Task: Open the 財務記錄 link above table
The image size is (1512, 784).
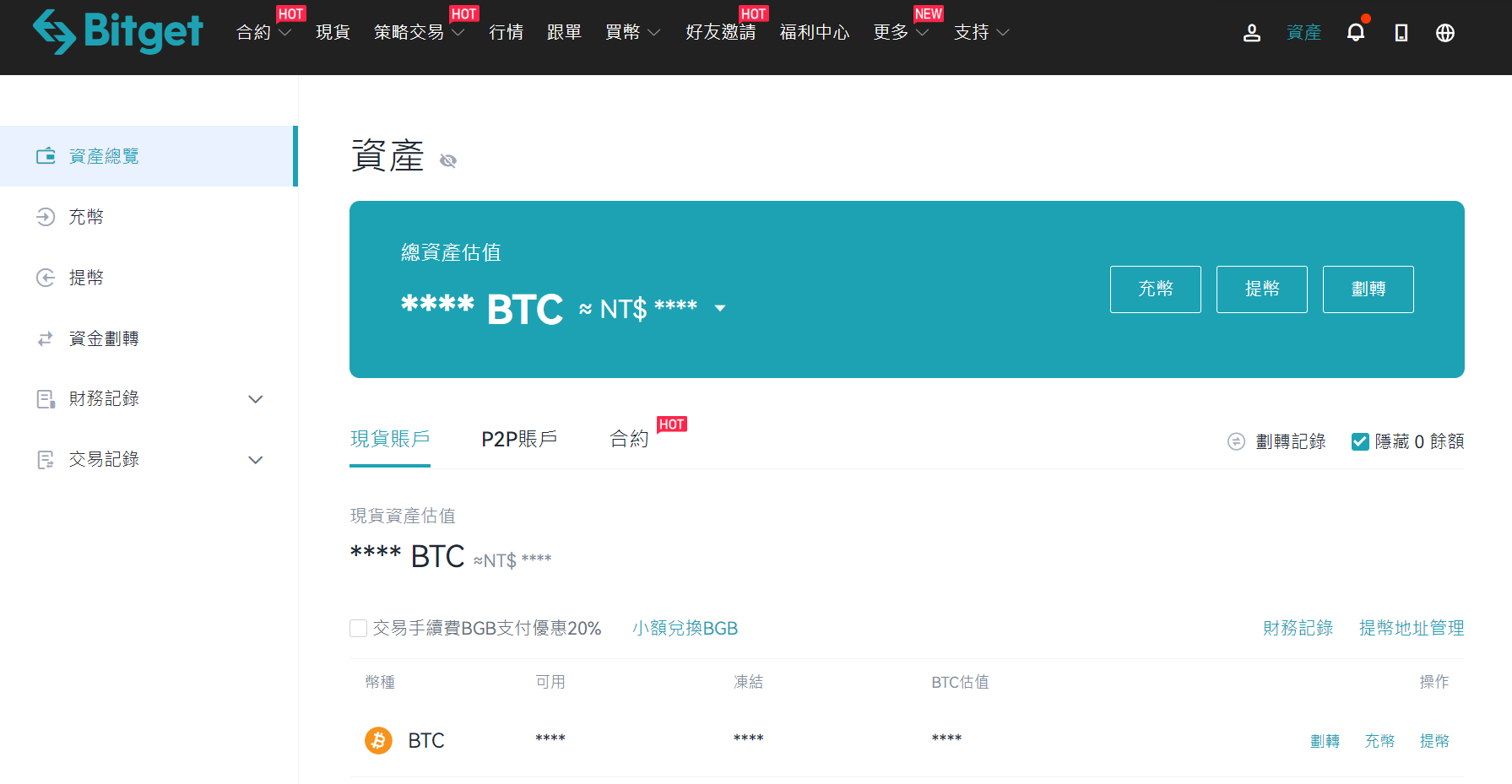Action: [1298, 628]
